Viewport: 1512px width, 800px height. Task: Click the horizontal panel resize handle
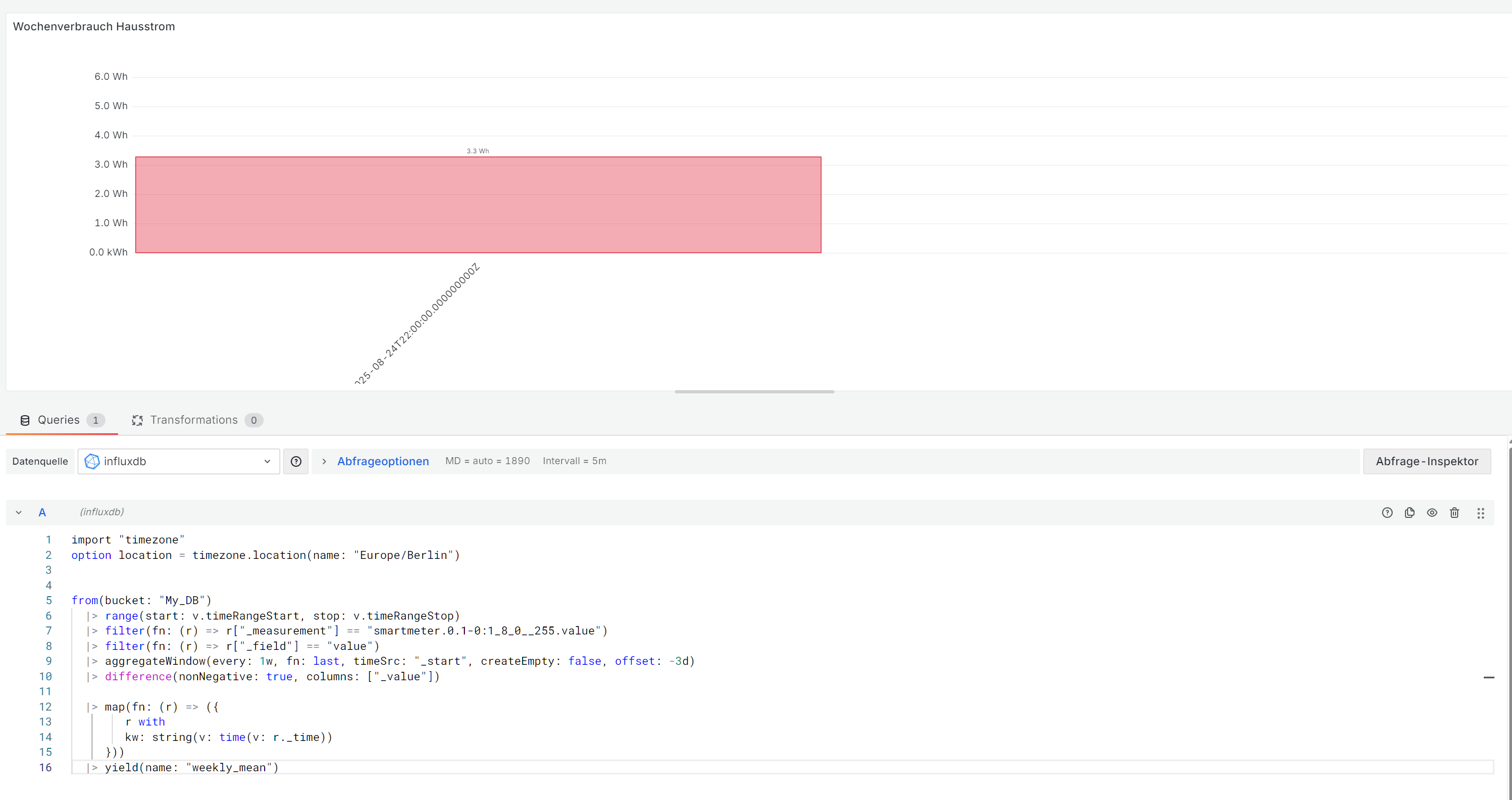coord(754,391)
